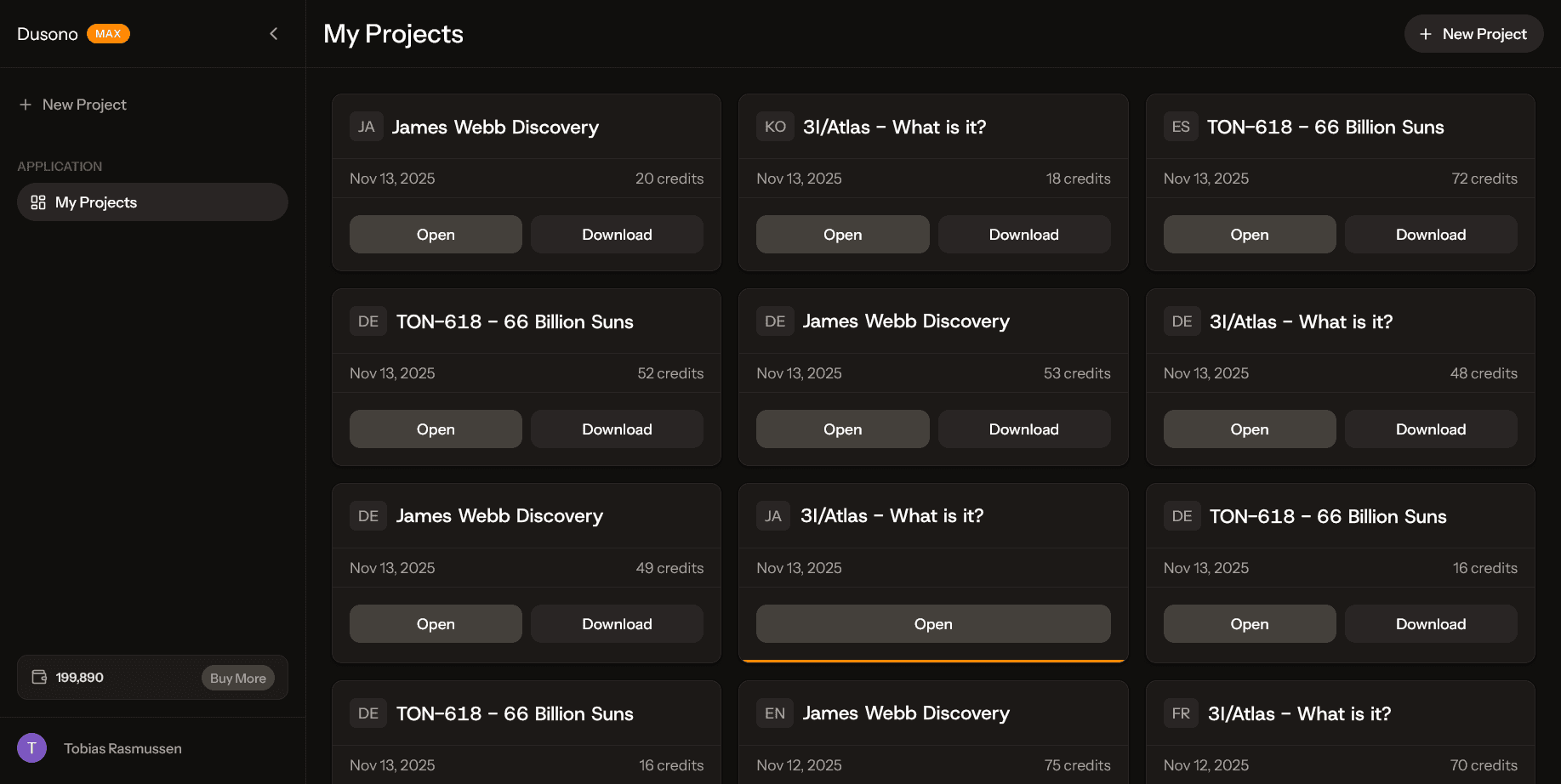Select My Projects in the sidebar
The image size is (1561, 784).
(152, 202)
